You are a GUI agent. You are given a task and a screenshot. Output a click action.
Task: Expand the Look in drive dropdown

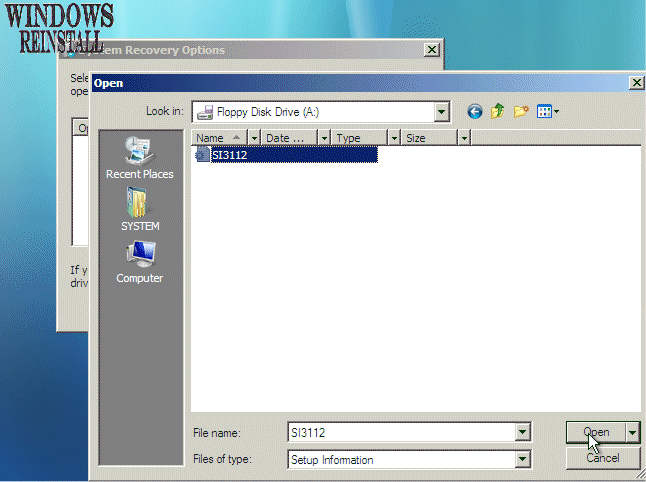tap(441, 112)
